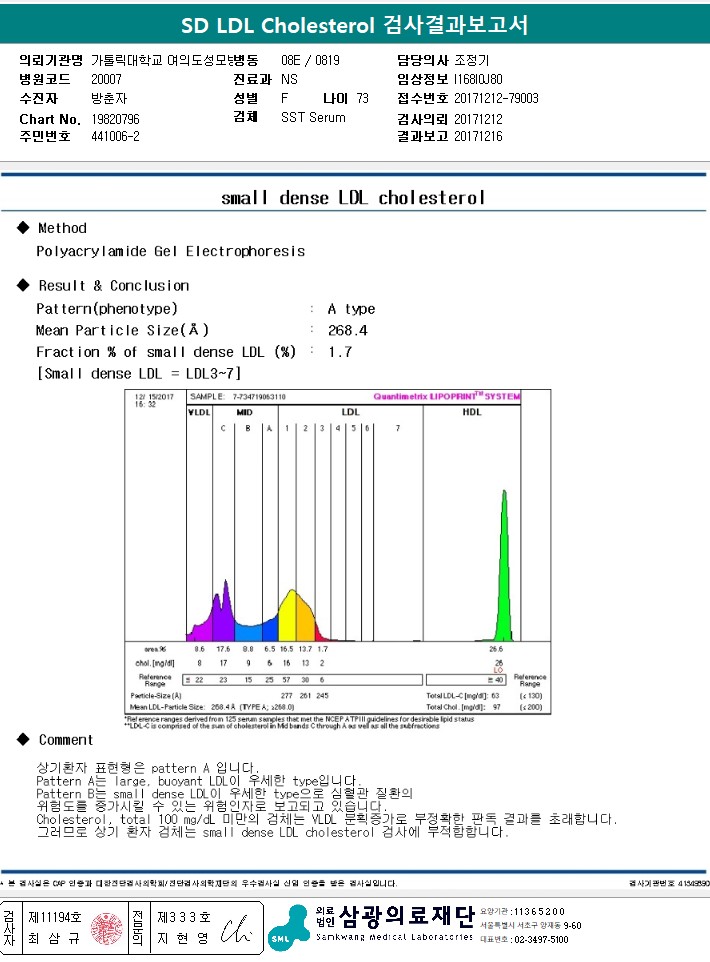Image resolution: width=710 pixels, height=962 pixels.
Task: Click the VLDL column header in chart
Action: point(199,412)
